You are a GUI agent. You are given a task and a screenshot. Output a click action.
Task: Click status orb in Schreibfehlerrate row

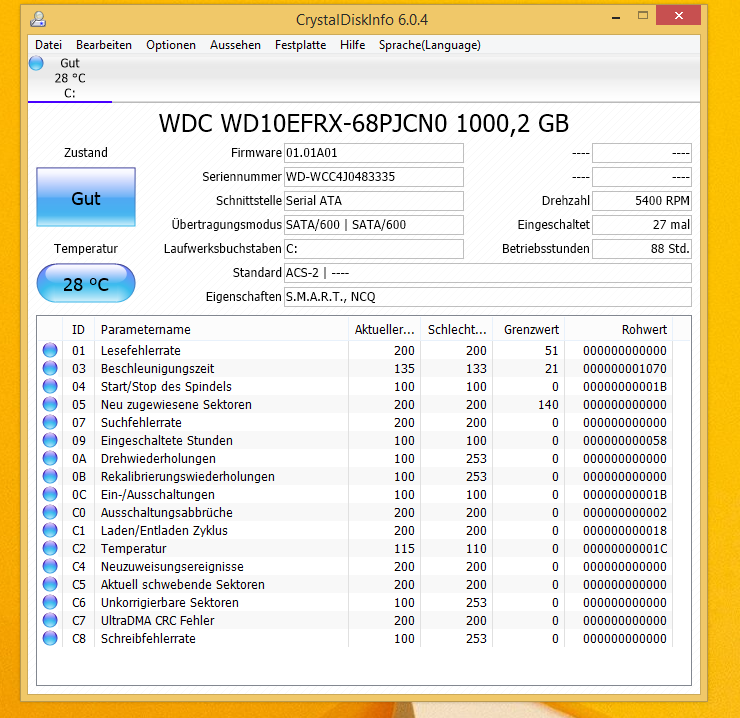coord(50,638)
